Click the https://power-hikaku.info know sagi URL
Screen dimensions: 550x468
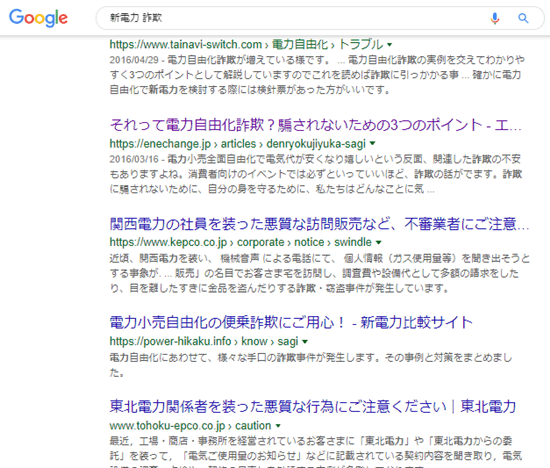tap(204, 341)
